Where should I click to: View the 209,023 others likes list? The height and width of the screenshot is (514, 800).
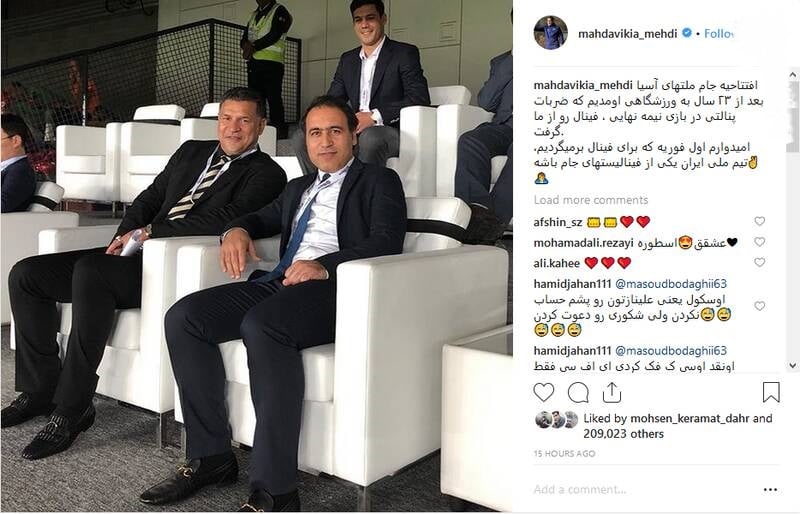pyautogui.click(x=623, y=434)
